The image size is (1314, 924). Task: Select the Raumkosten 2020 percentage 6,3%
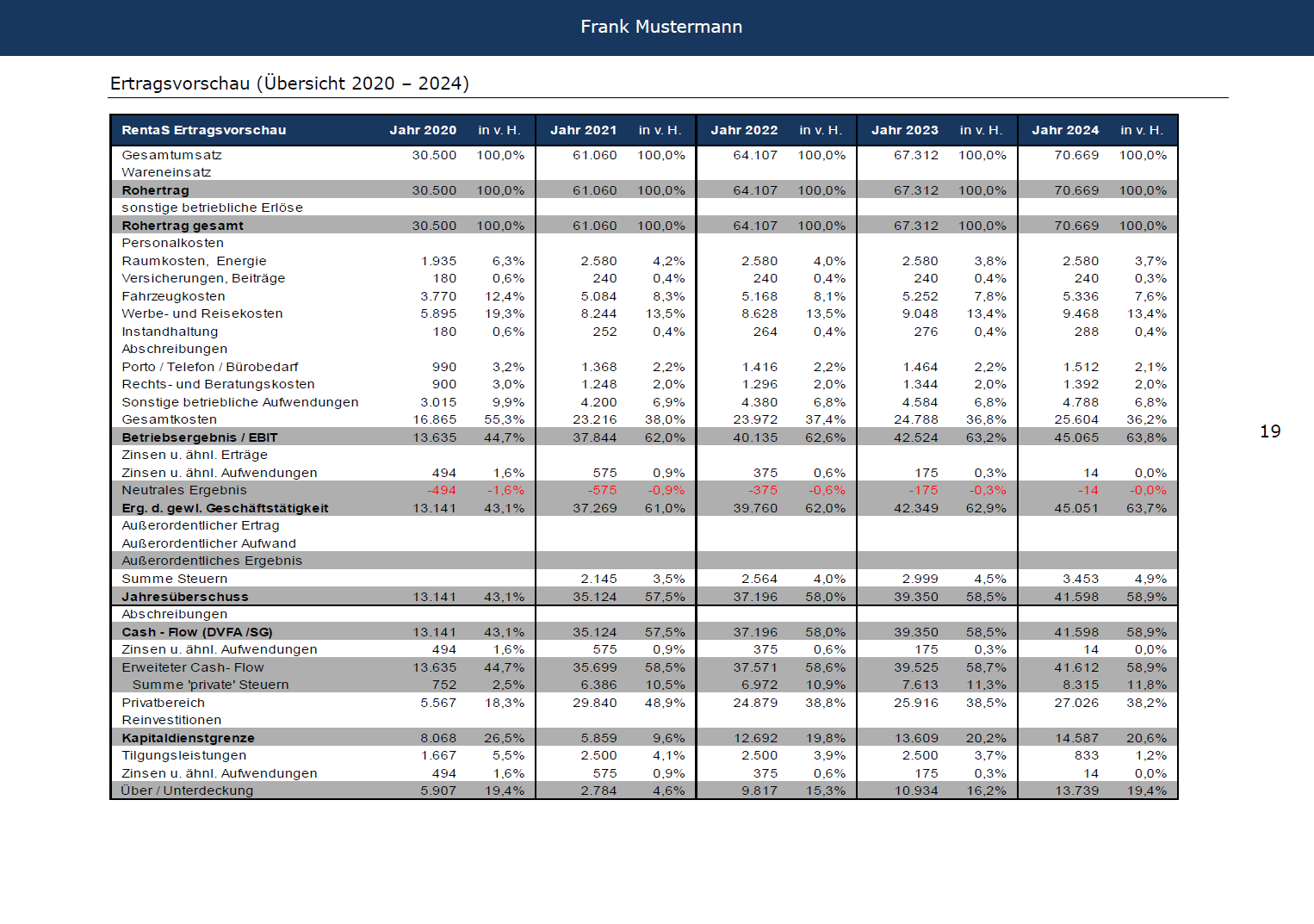(508, 261)
